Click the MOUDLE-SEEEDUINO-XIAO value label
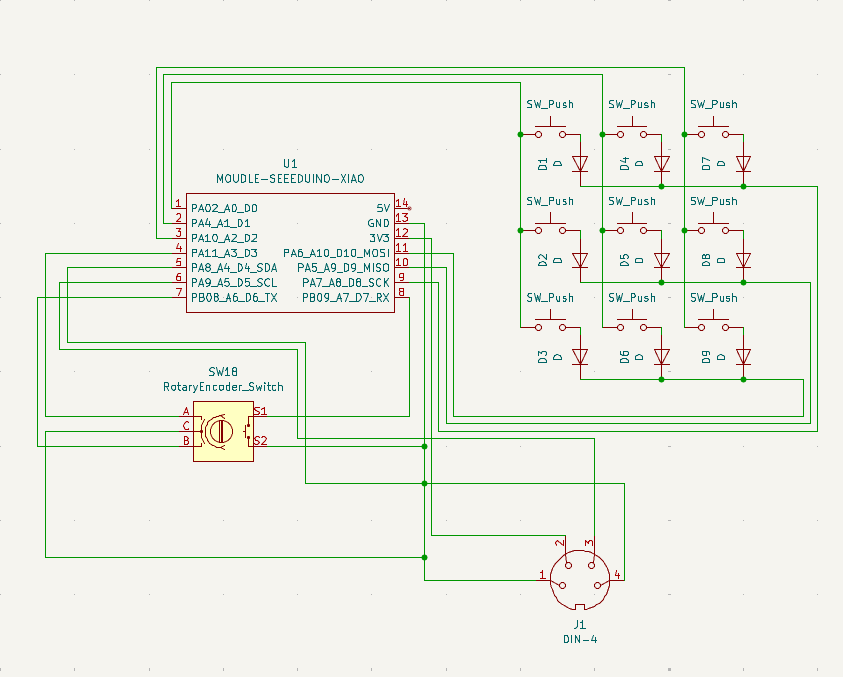The image size is (843, 677). [290, 179]
